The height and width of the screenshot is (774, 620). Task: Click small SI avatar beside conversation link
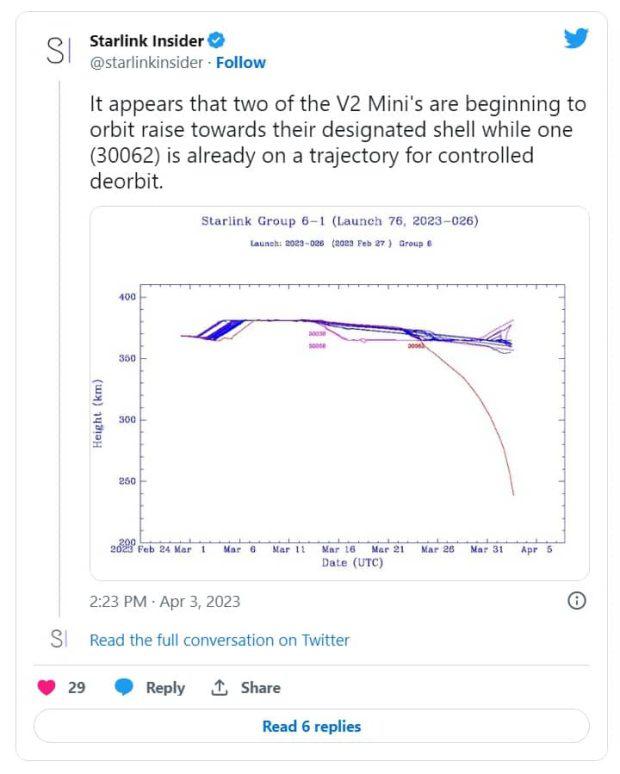coord(58,639)
